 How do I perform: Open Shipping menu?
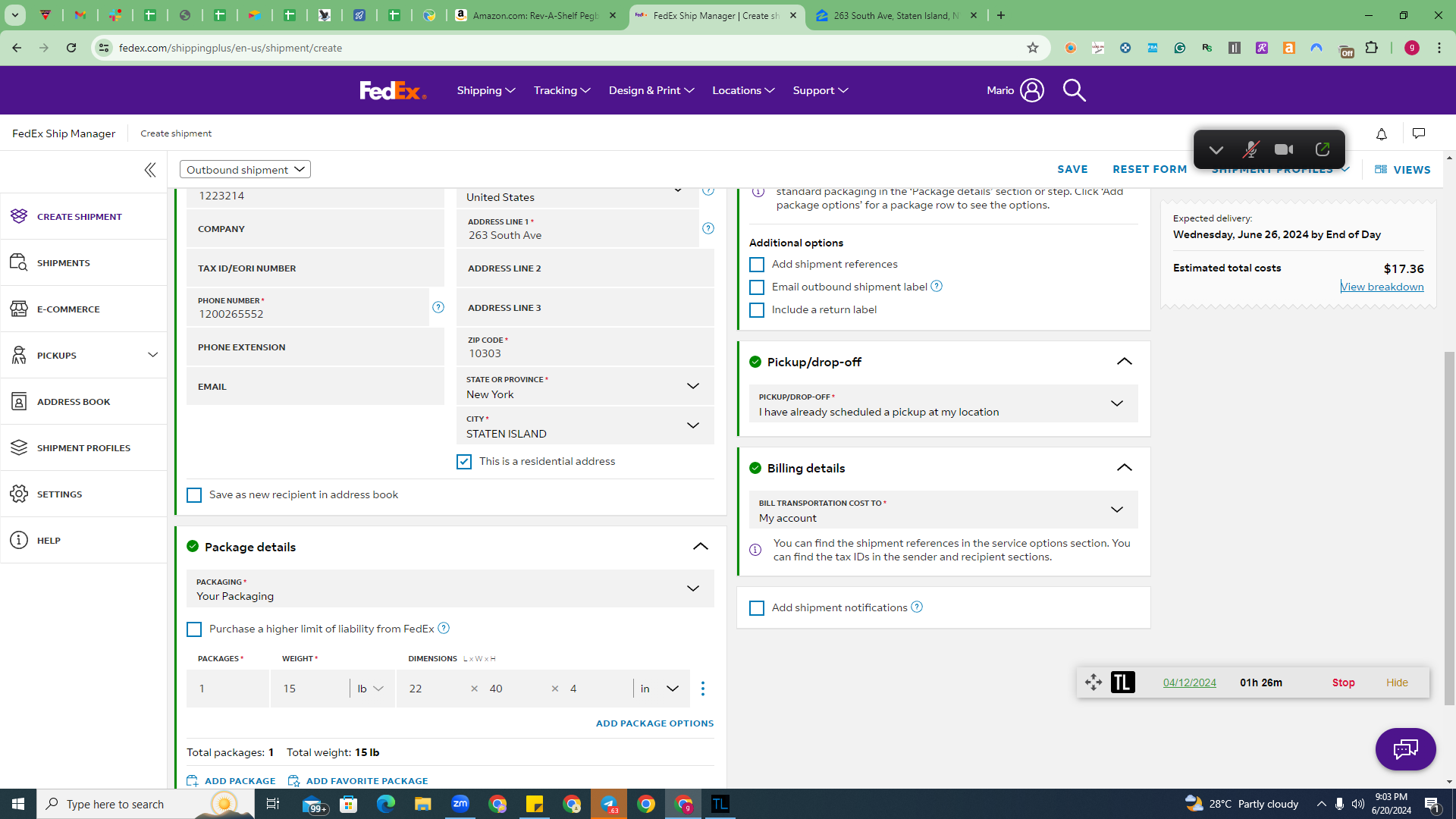click(486, 90)
